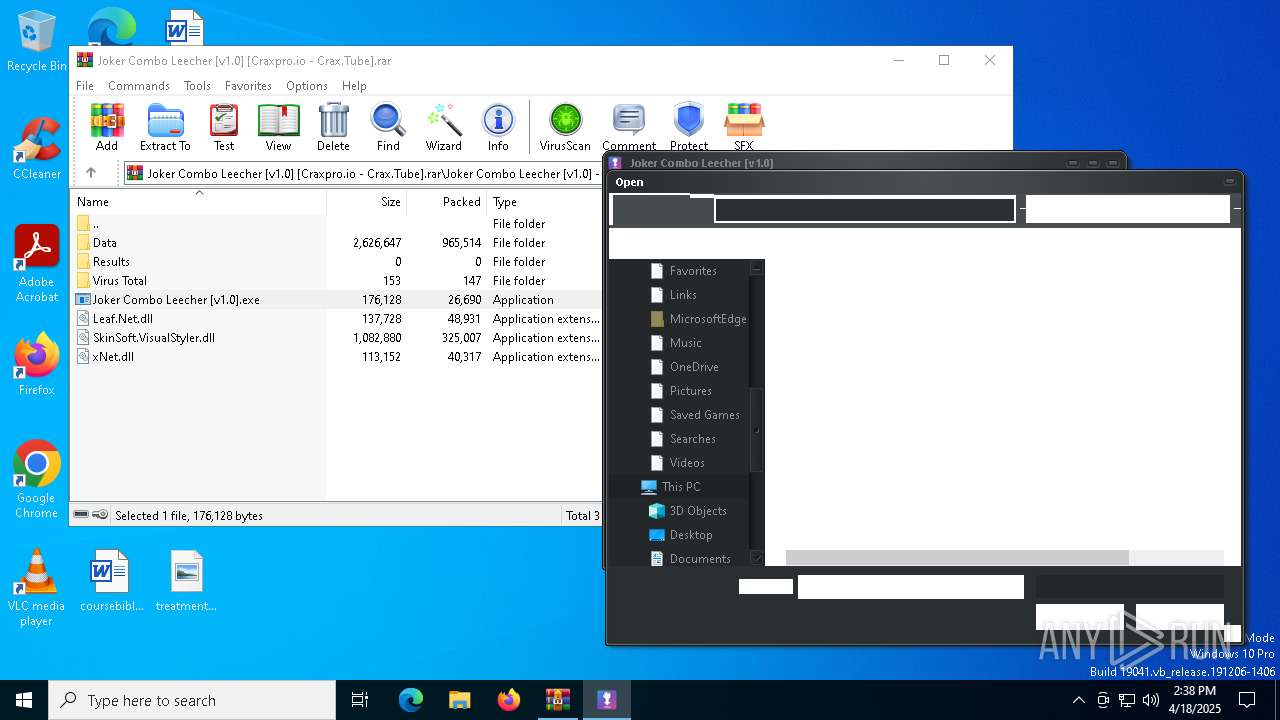Open the Recycle Bin desktop icon
The width and height of the screenshot is (1280, 720).
[36, 42]
